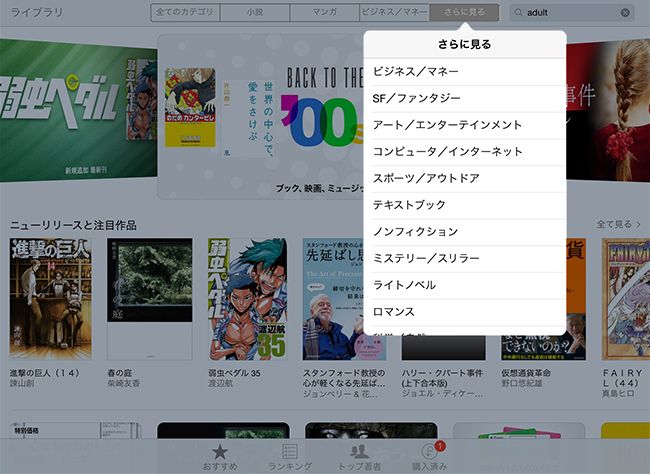Open the Back to the '00s banner
650x474 pixels.
(x=260, y=117)
